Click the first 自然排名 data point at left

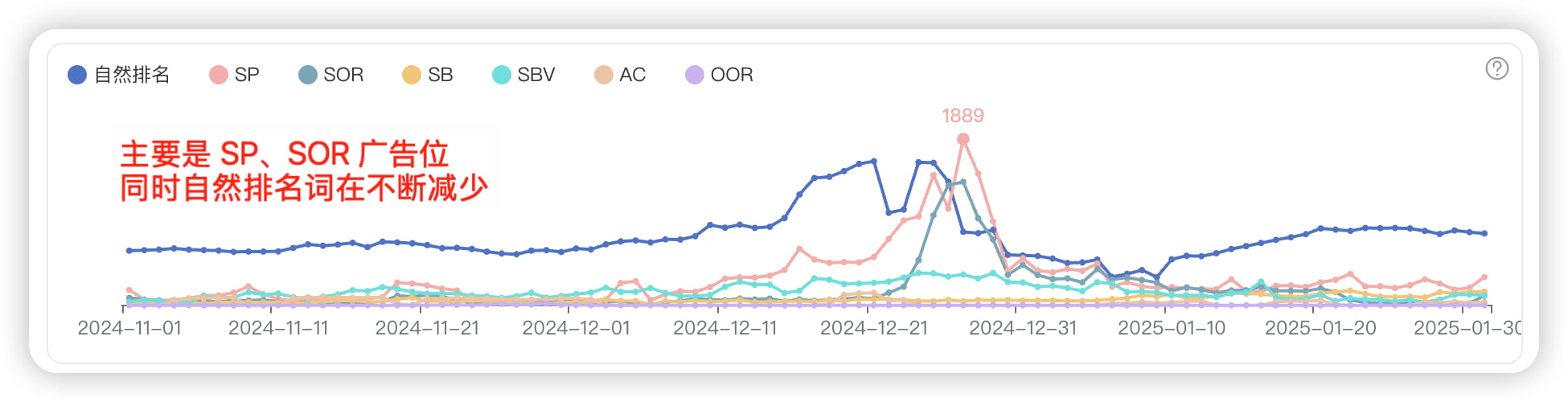(129, 251)
